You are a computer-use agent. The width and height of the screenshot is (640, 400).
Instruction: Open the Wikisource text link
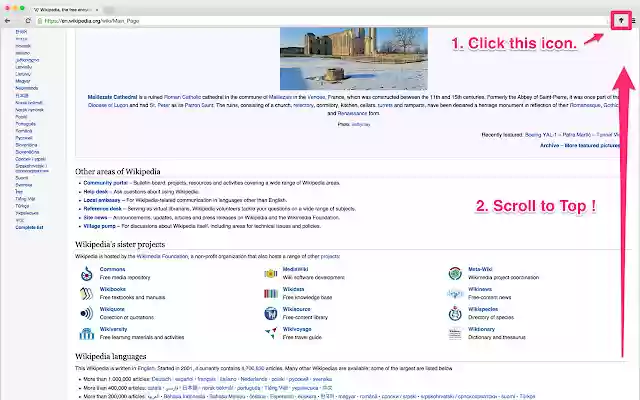coord(296,309)
